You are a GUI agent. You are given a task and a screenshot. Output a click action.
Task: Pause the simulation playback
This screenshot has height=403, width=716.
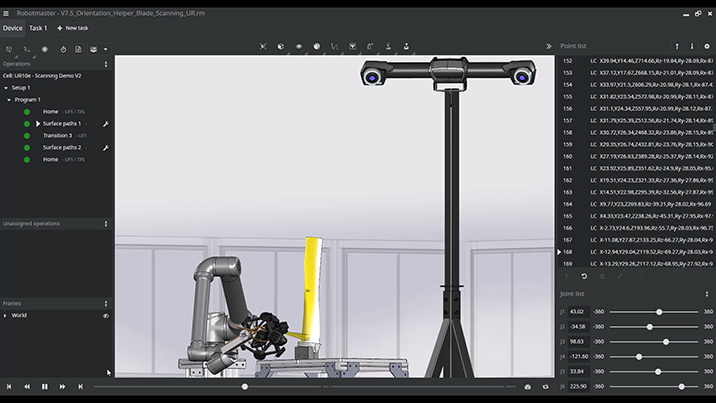[x=45, y=386]
